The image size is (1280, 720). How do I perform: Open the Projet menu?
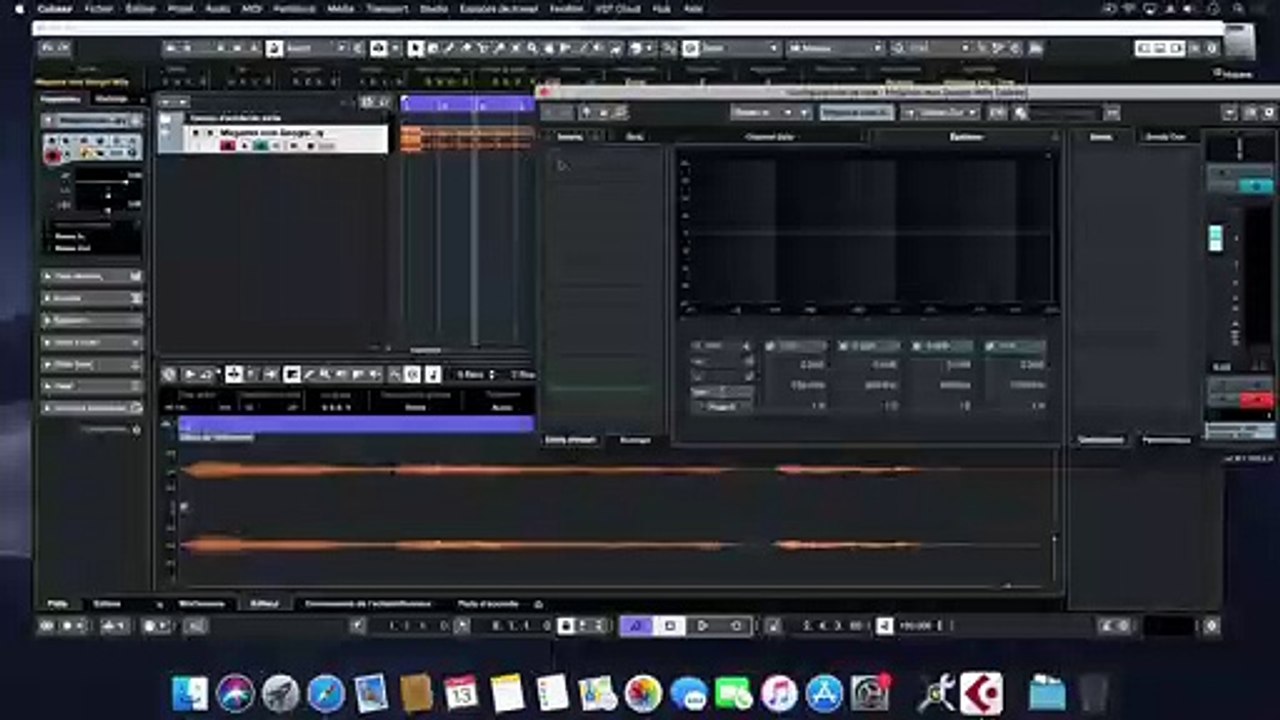point(180,8)
